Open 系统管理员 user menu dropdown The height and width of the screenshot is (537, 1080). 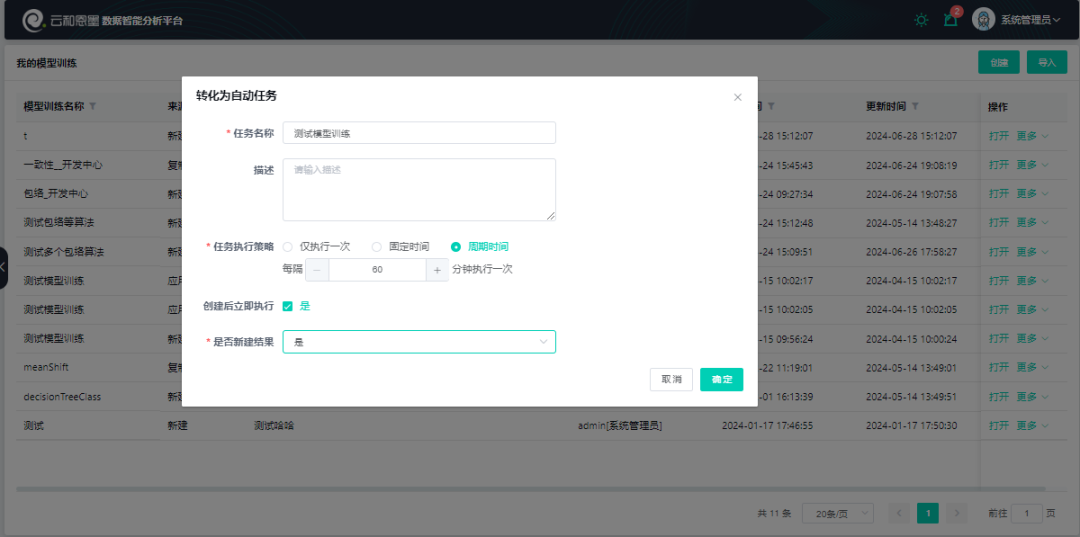tap(1030, 20)
